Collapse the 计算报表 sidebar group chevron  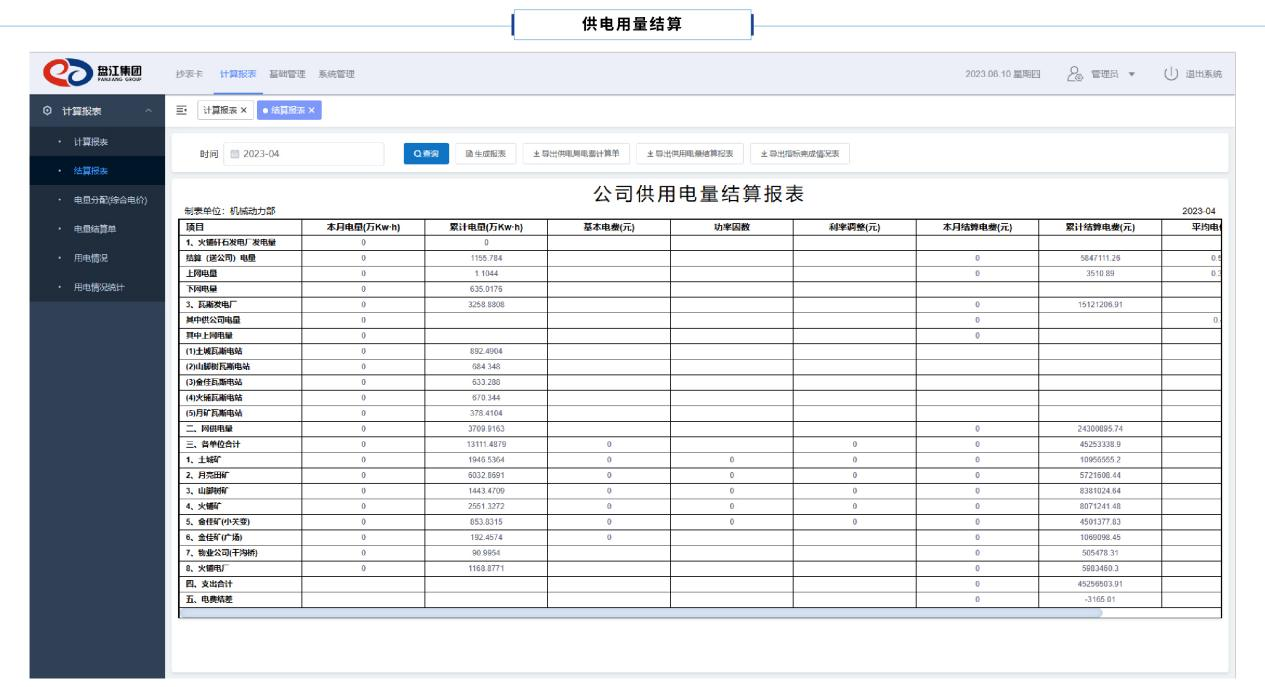149,109
